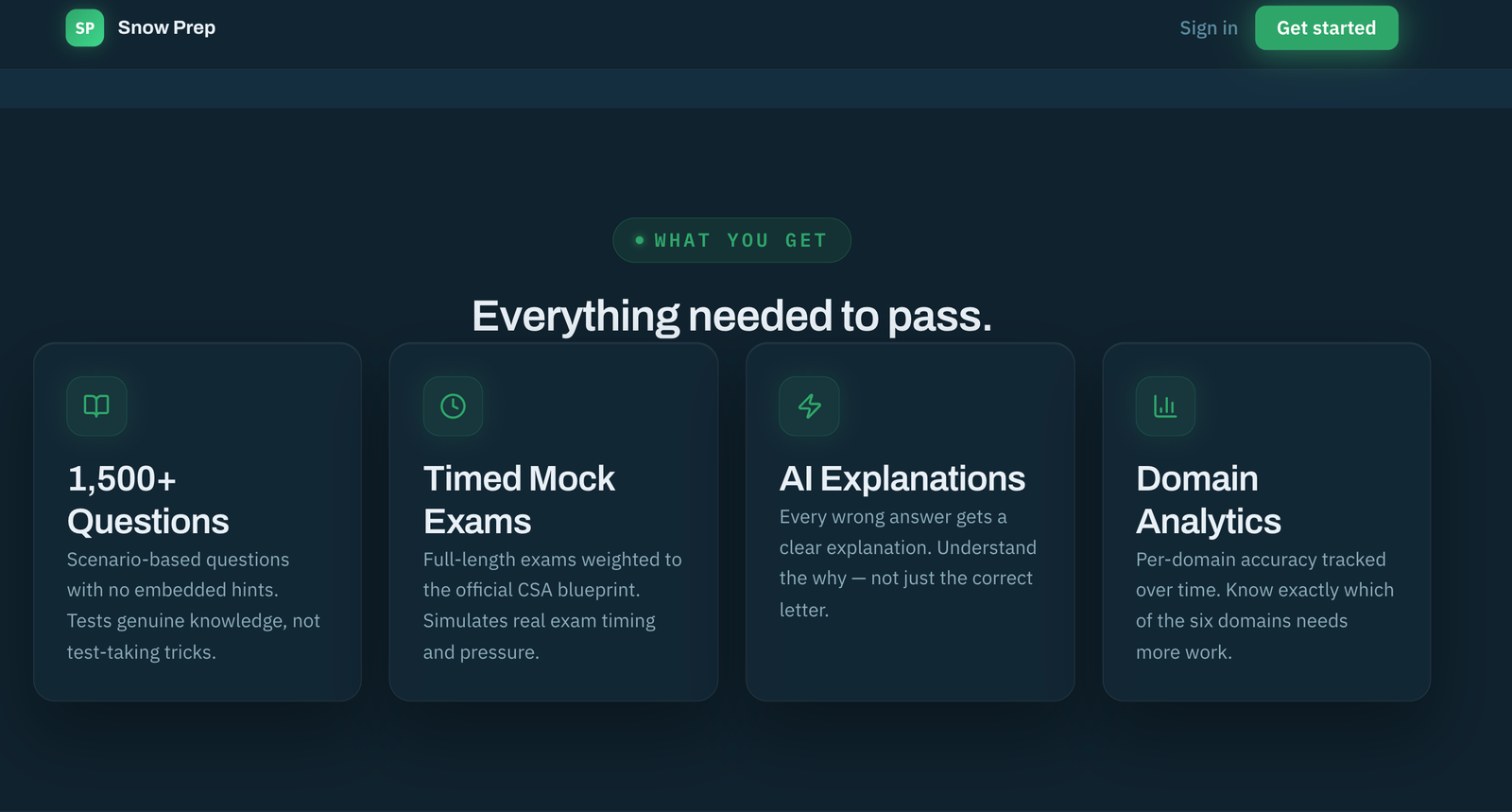Click the text 'the official CSA blueprint.'
The image size is (1512, 812).
[x=532, y=590]
